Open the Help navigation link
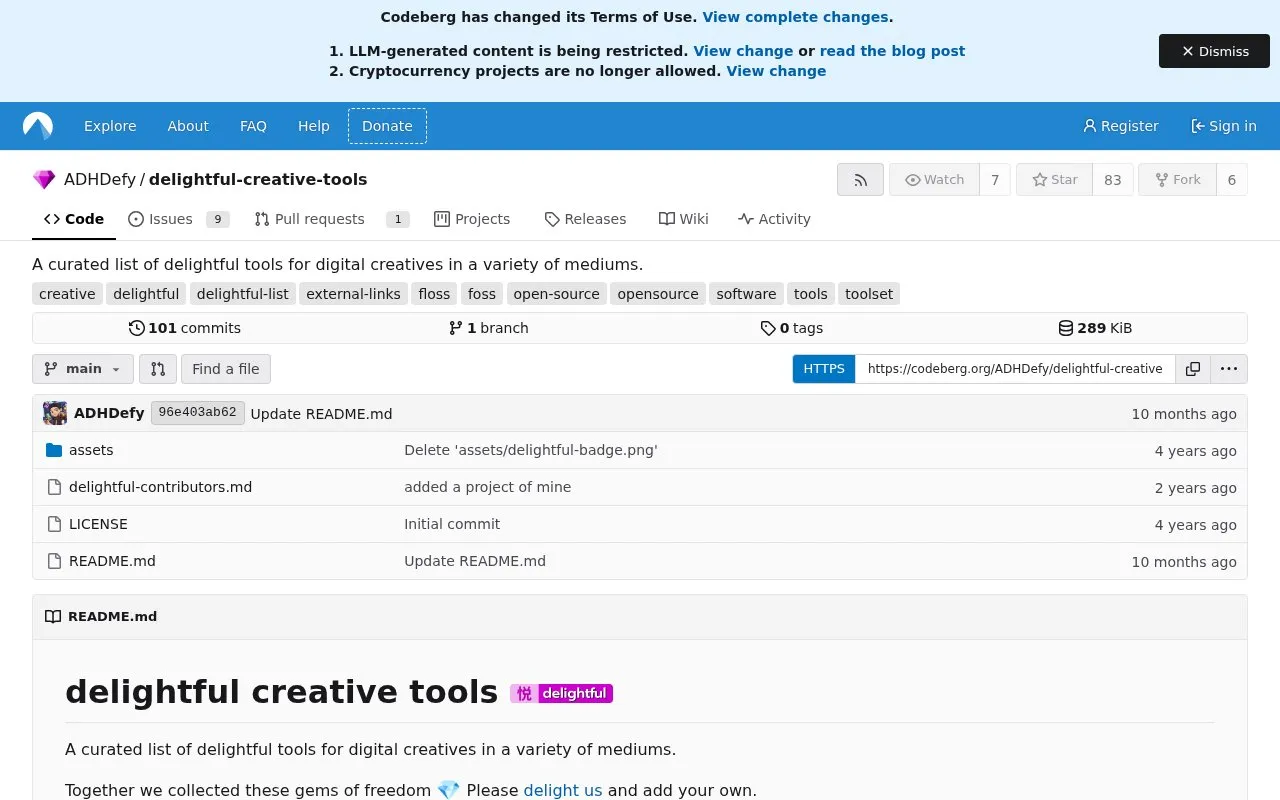Viewport: 1280px width, 800px height. (x=313, y=126)
